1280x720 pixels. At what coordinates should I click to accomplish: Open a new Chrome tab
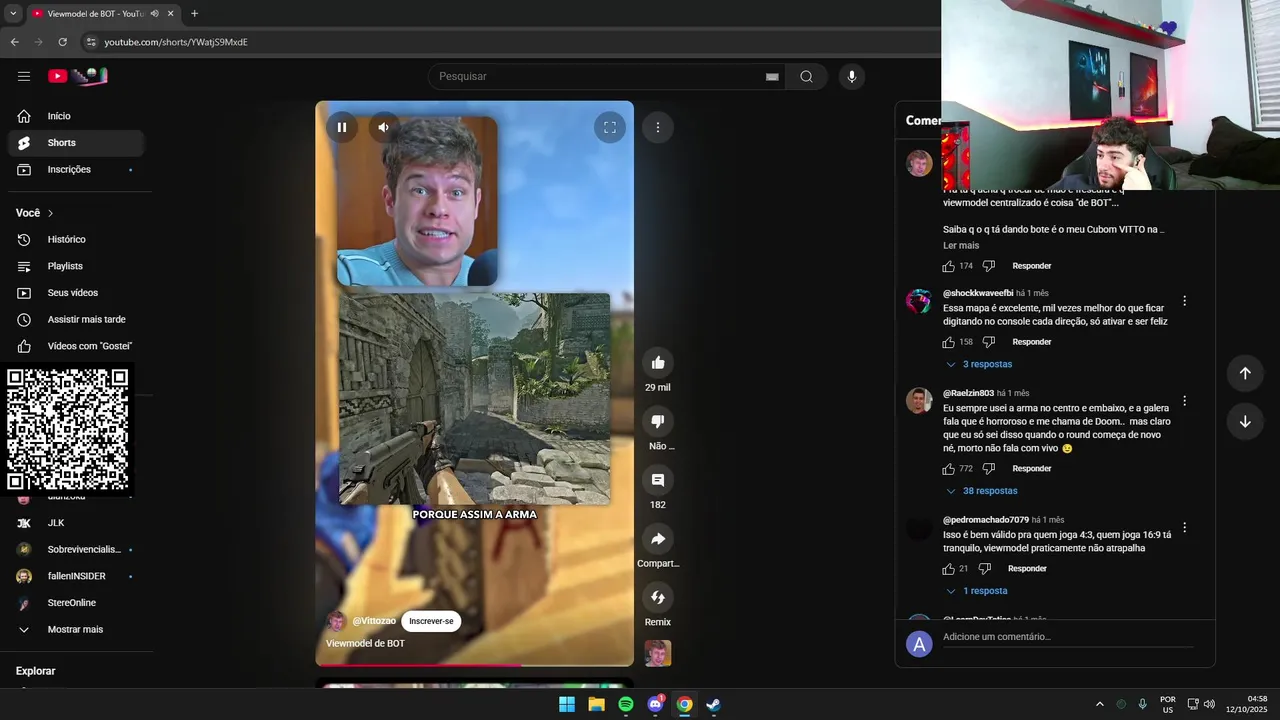[194, 14]
